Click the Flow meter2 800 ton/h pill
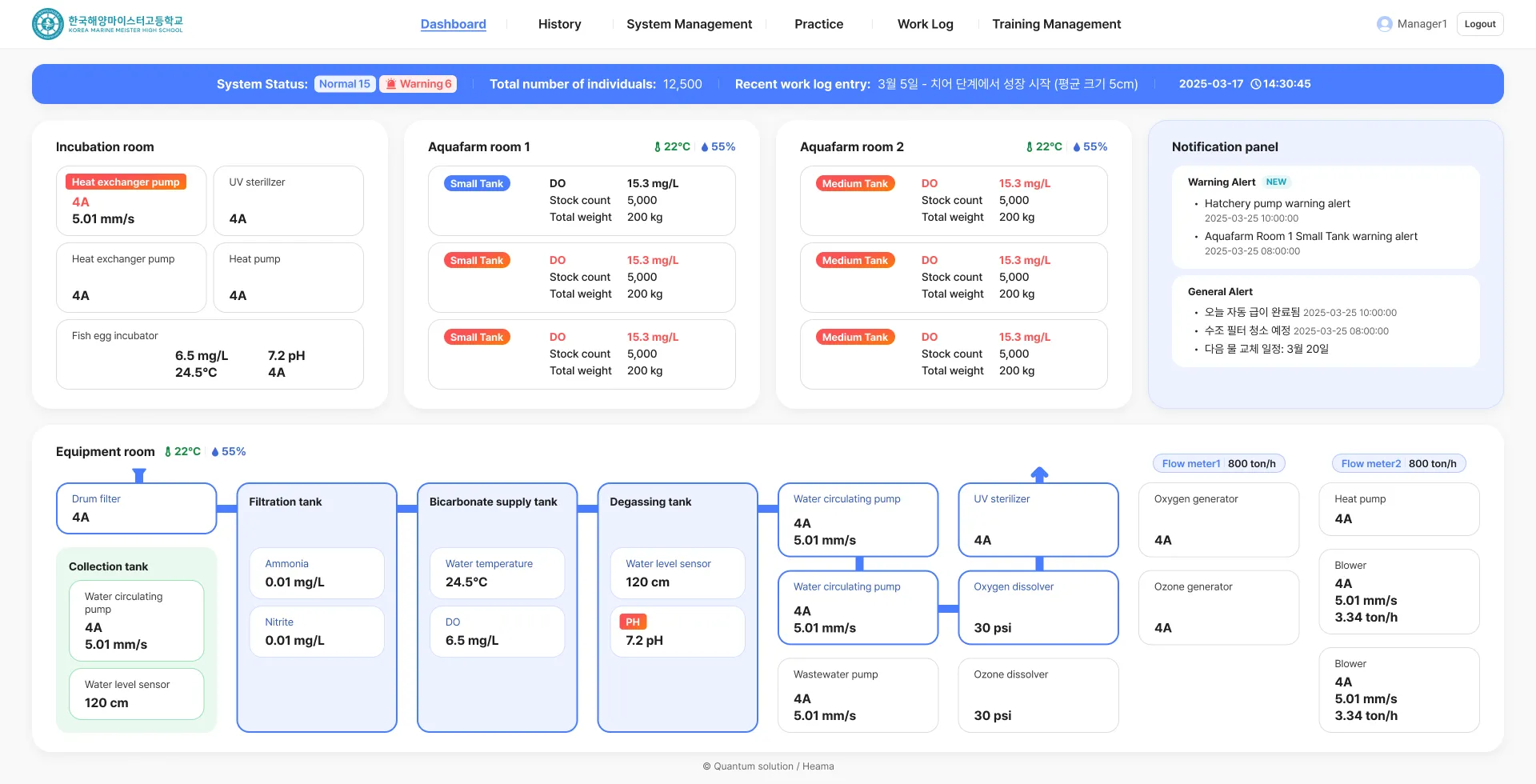Viewport: 1536px width, 784px height. coord(1398,463)
